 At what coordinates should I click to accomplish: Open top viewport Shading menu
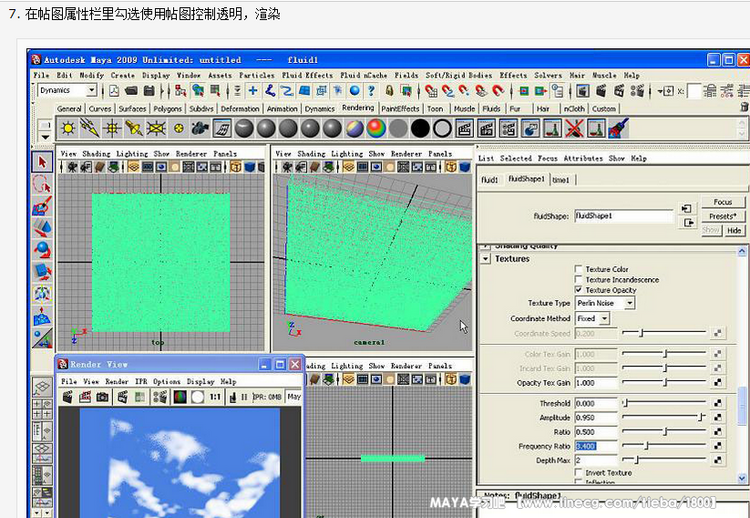click(96, 154)
